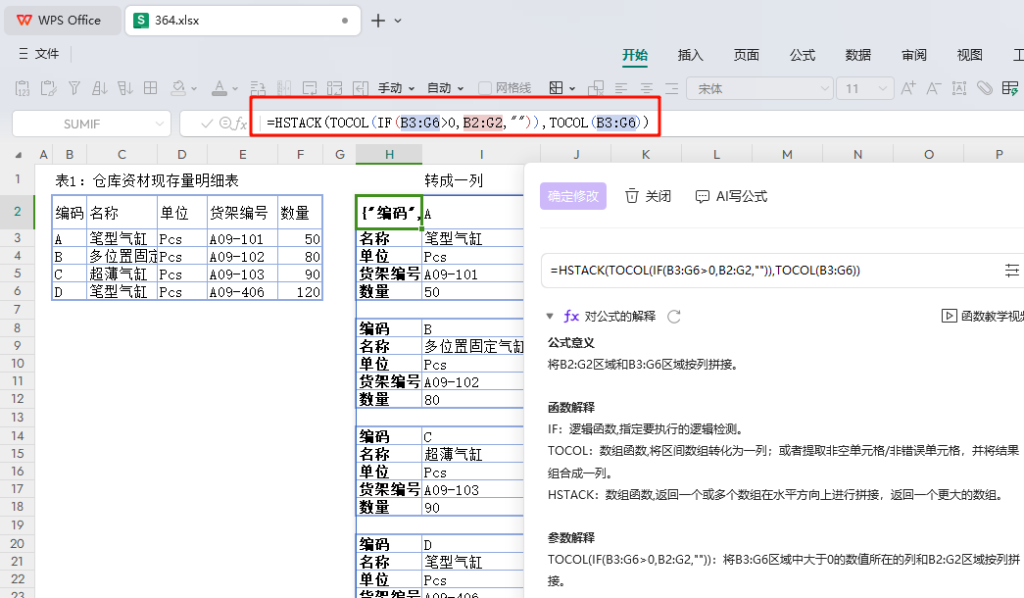The width and height of the screenshot is (1024, 598).
Task: Collapse the 对公式的解释 section
Action: pos(550,316)
